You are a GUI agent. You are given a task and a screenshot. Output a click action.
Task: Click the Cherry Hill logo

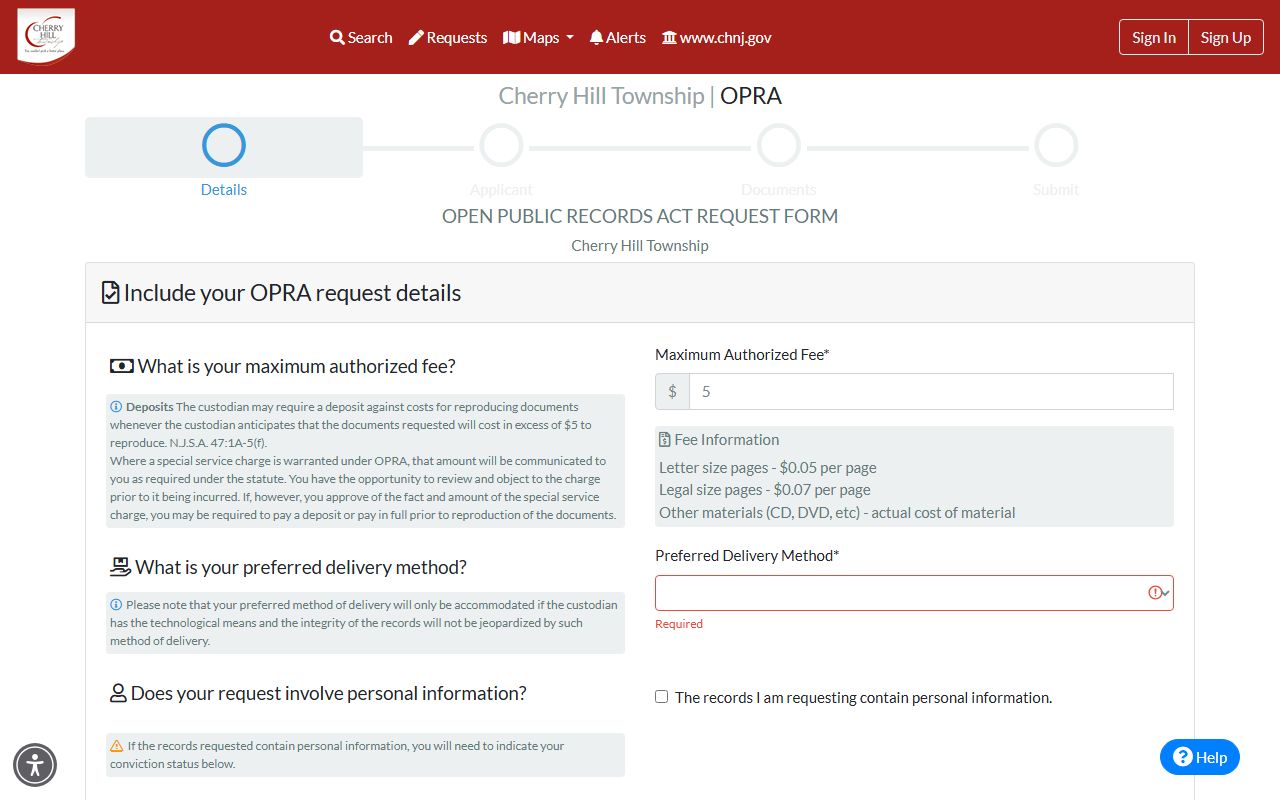[46, 36]
